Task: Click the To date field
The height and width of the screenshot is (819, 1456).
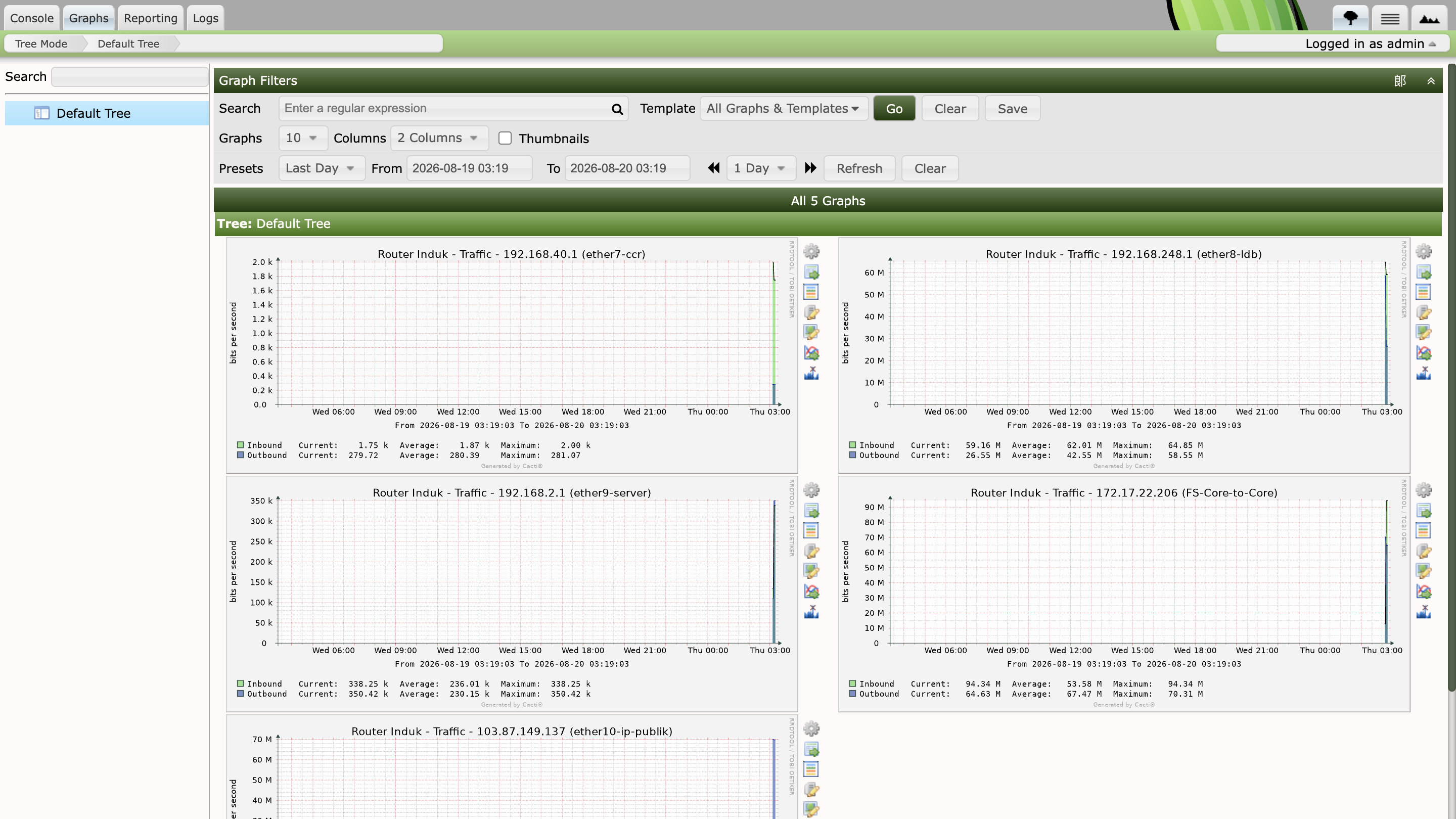Action: tap(627, 168)
